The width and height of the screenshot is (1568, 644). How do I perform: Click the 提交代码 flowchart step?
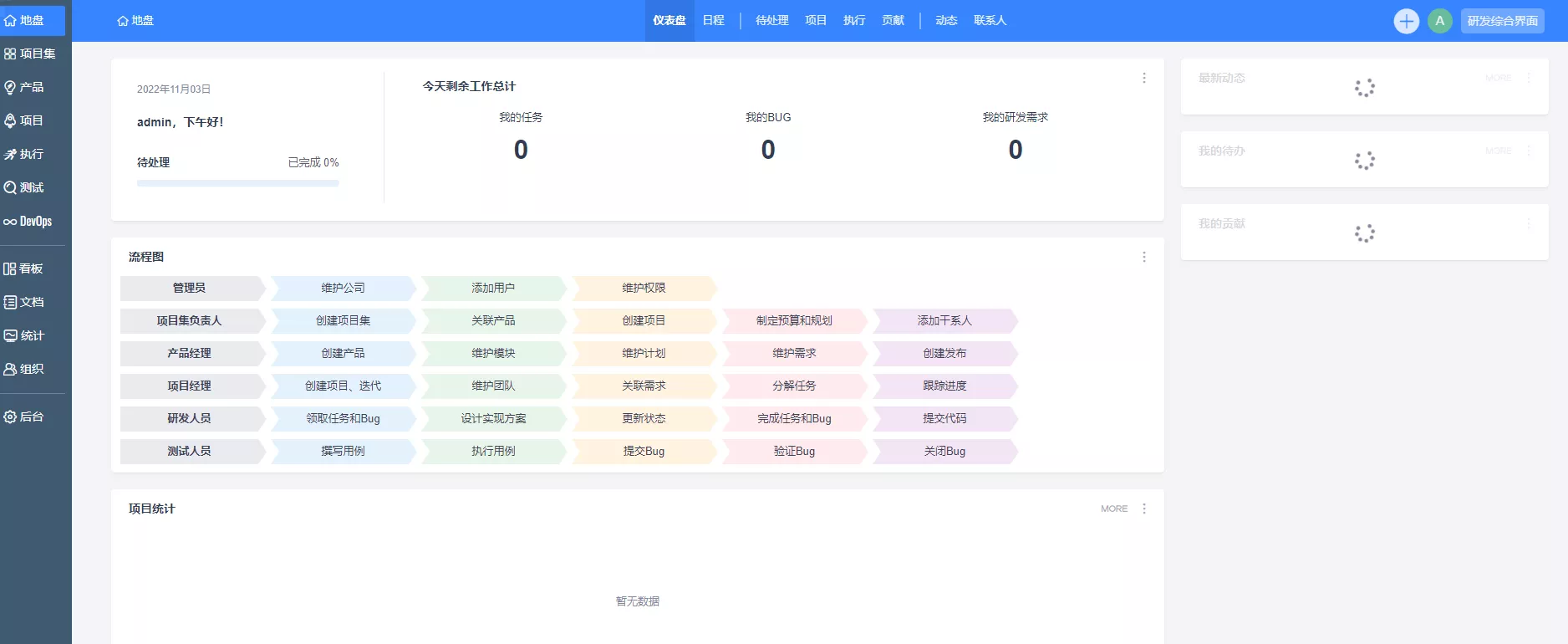944,418
